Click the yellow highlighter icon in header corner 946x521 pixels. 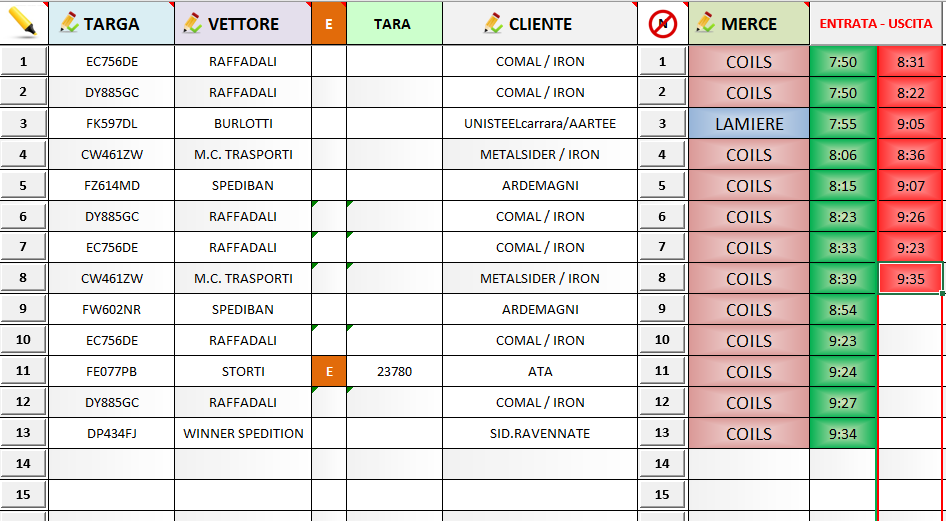tap(24, 23)
